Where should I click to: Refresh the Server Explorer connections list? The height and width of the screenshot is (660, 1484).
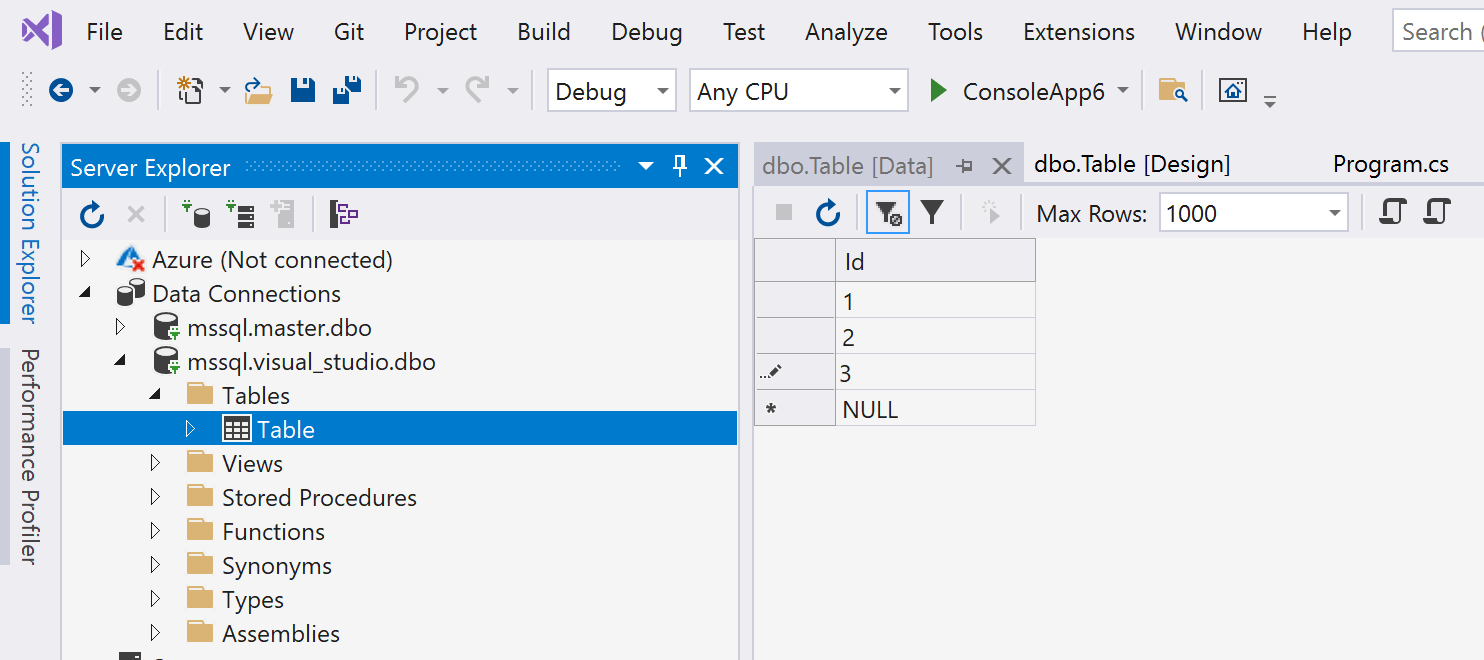91,213
